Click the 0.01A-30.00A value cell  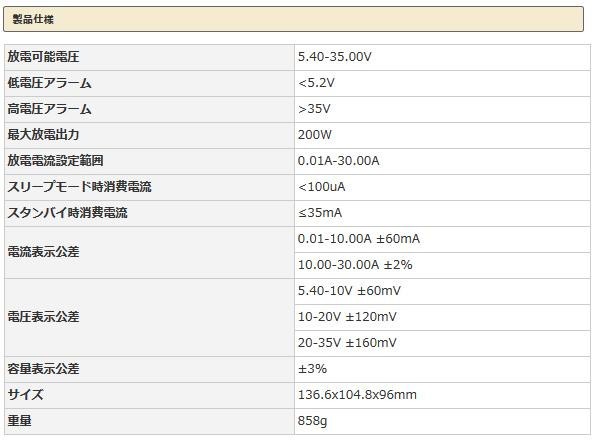point(338,161)
